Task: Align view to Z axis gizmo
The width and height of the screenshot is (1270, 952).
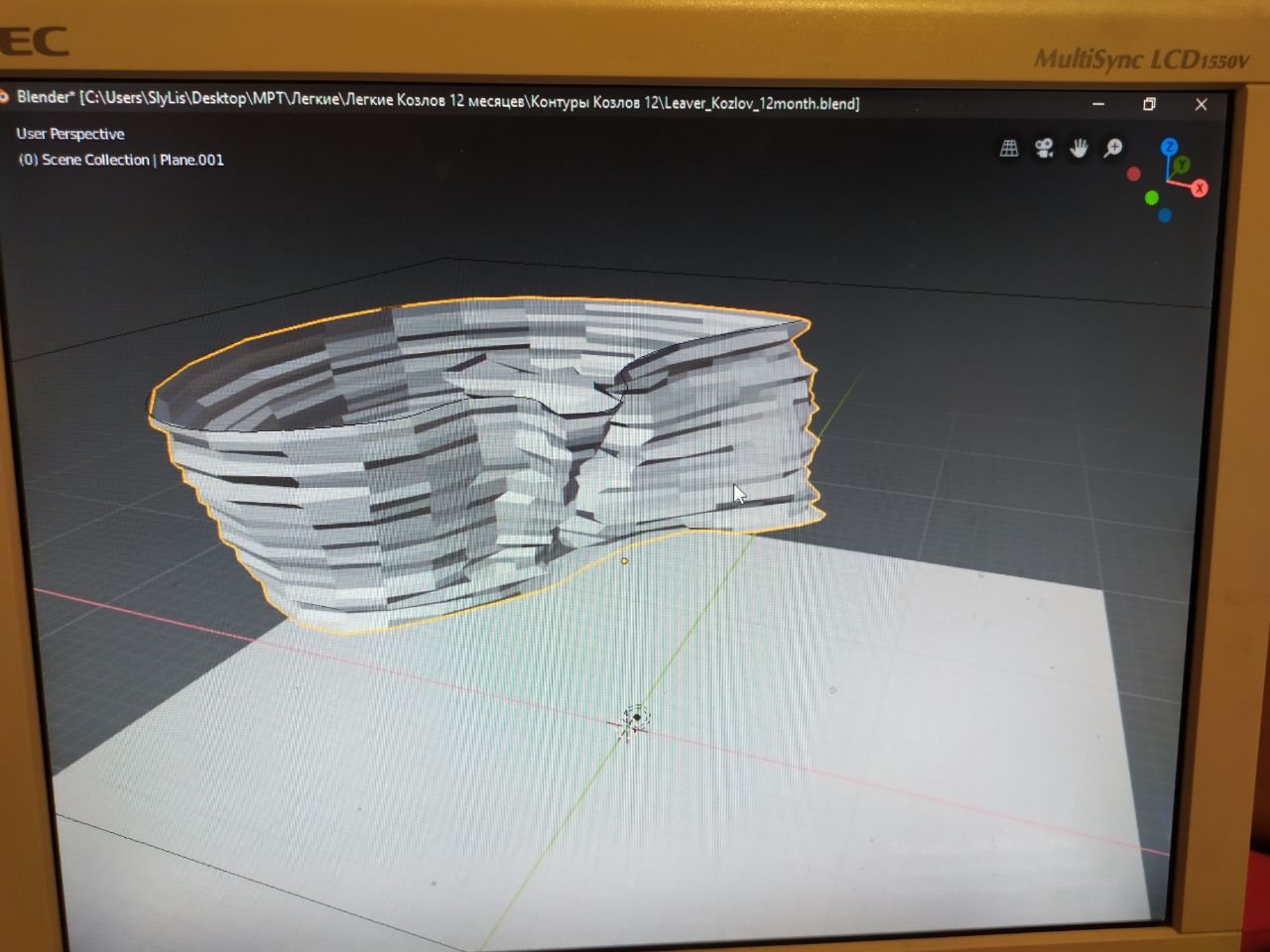Action: pos(1170,147)
